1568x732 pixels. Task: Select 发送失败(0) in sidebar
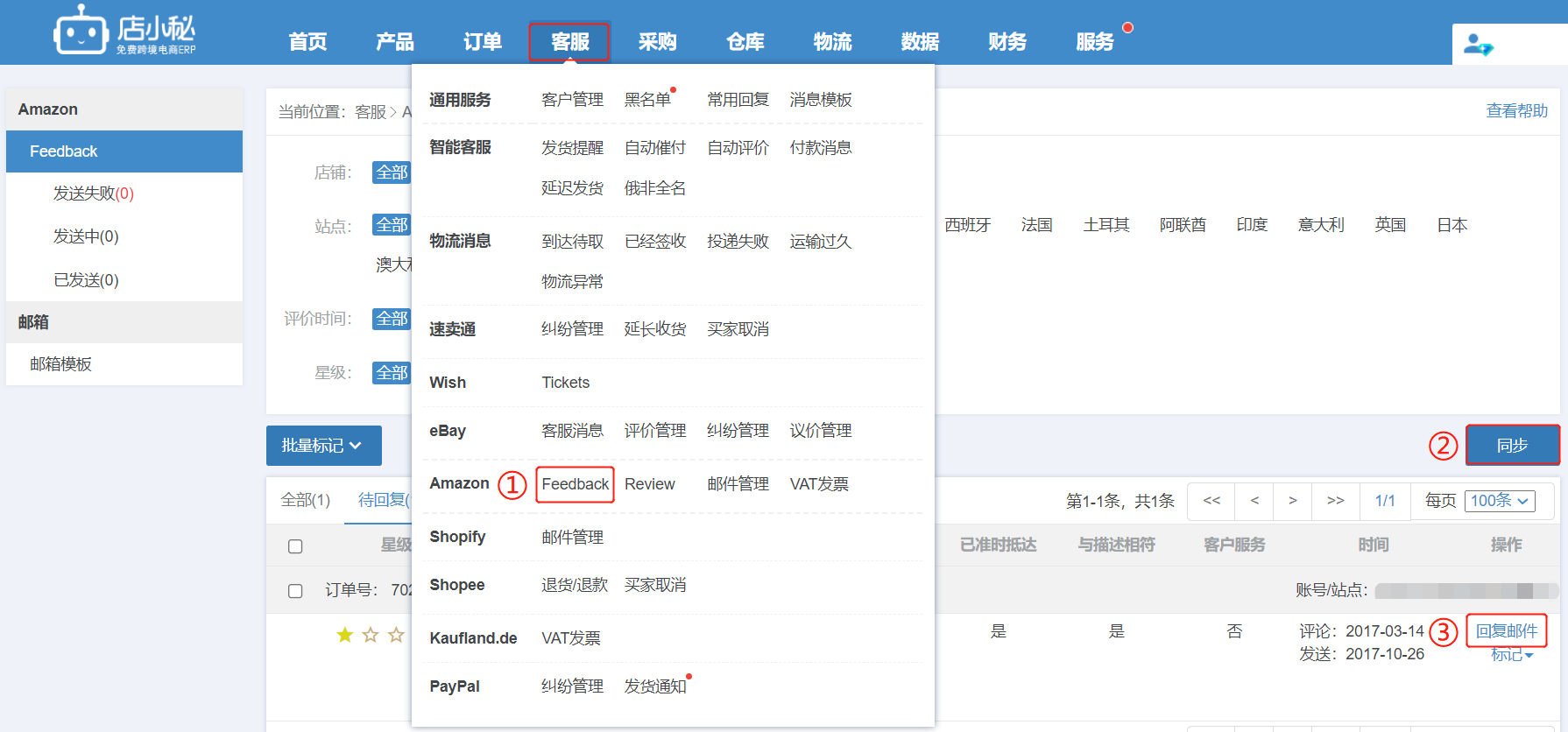click(94, 194)
